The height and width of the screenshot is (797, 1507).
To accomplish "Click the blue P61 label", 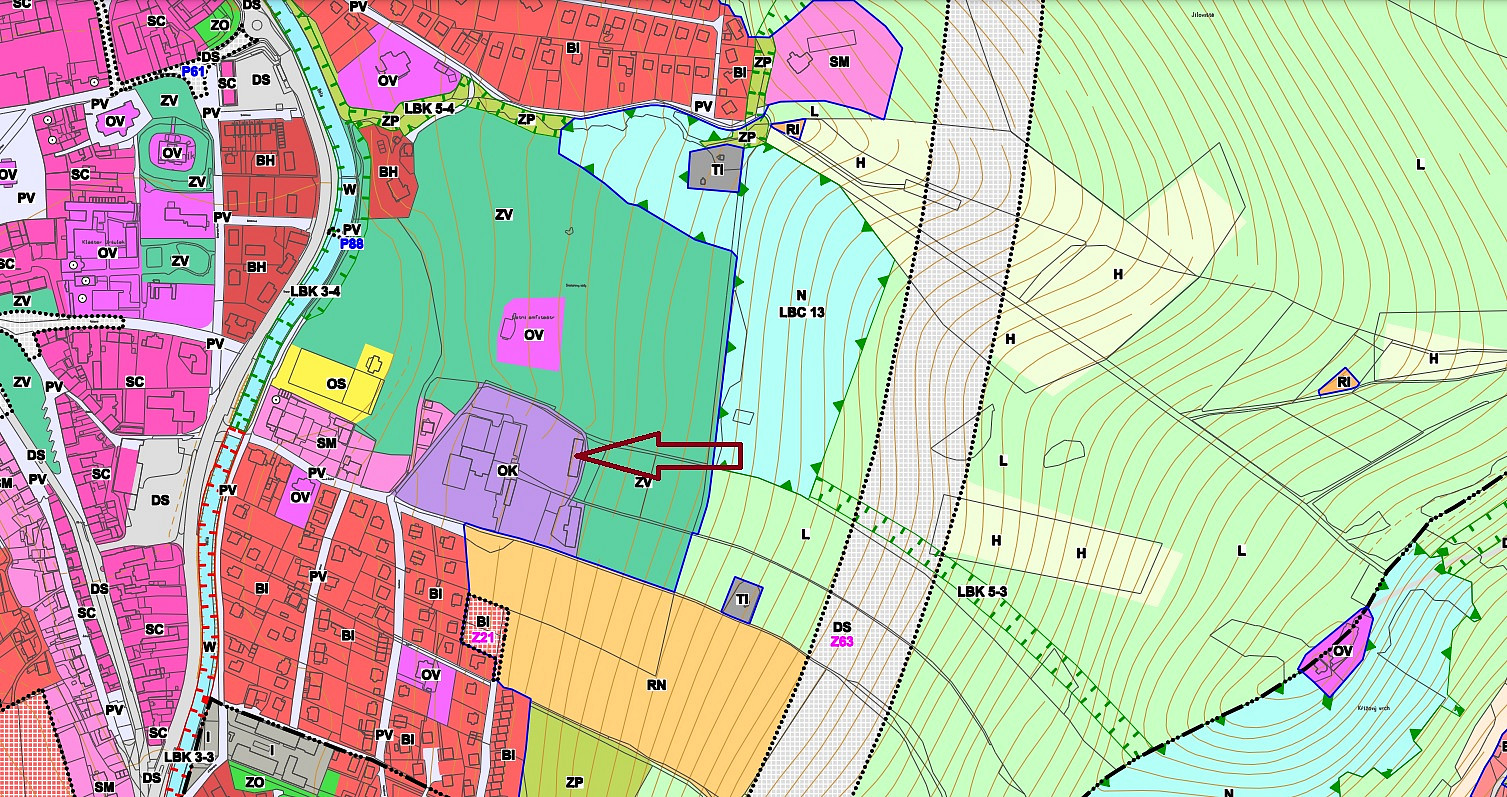I will (193, 72).
